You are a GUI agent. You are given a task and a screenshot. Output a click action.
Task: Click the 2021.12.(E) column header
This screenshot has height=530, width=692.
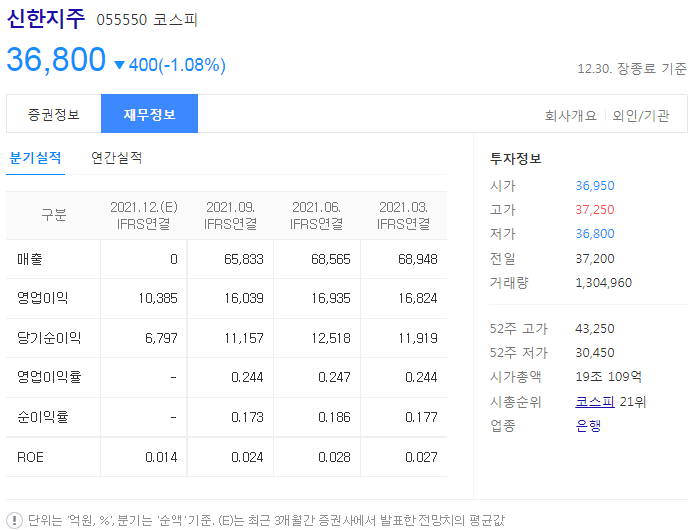pyautogui.click(x=143, y=215)
